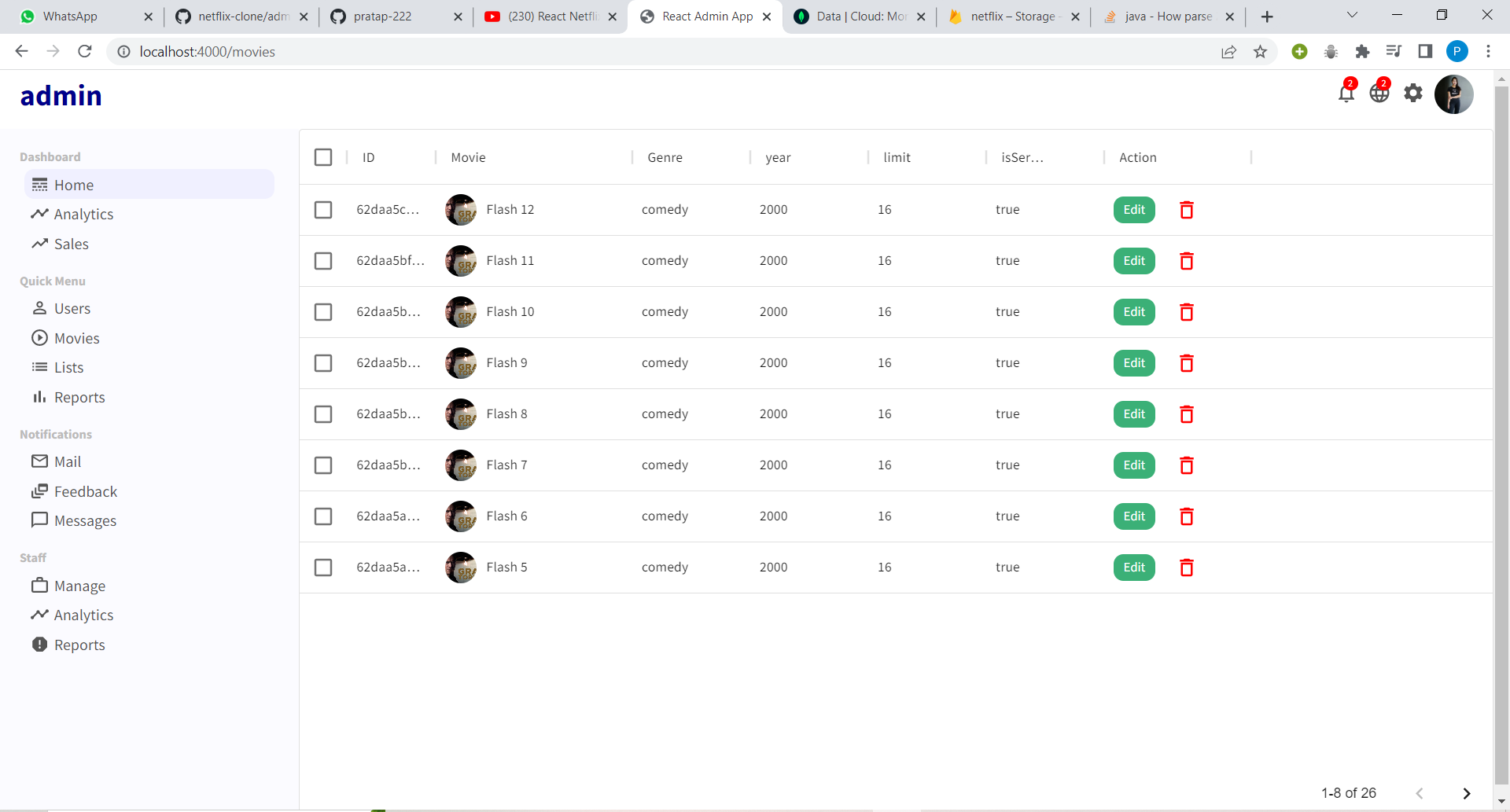The image size is (1510, 812).
Task: Select the Users quick menu icon
Action: tap(39, 308)
